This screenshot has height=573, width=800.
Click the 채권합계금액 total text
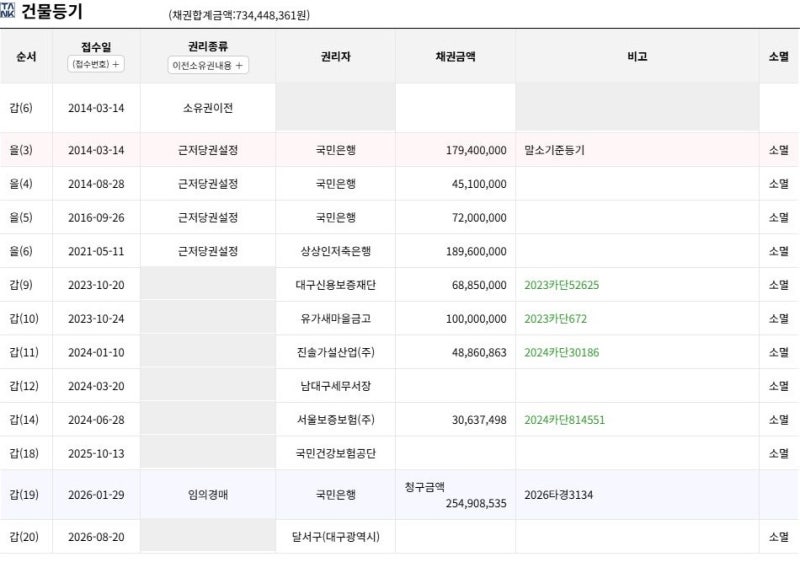(x=239, y=15)
